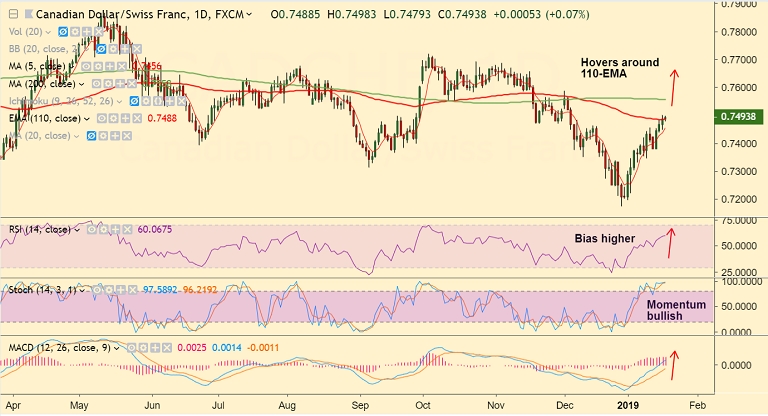Click the MA (200, close) indicator label

(42, 84)
